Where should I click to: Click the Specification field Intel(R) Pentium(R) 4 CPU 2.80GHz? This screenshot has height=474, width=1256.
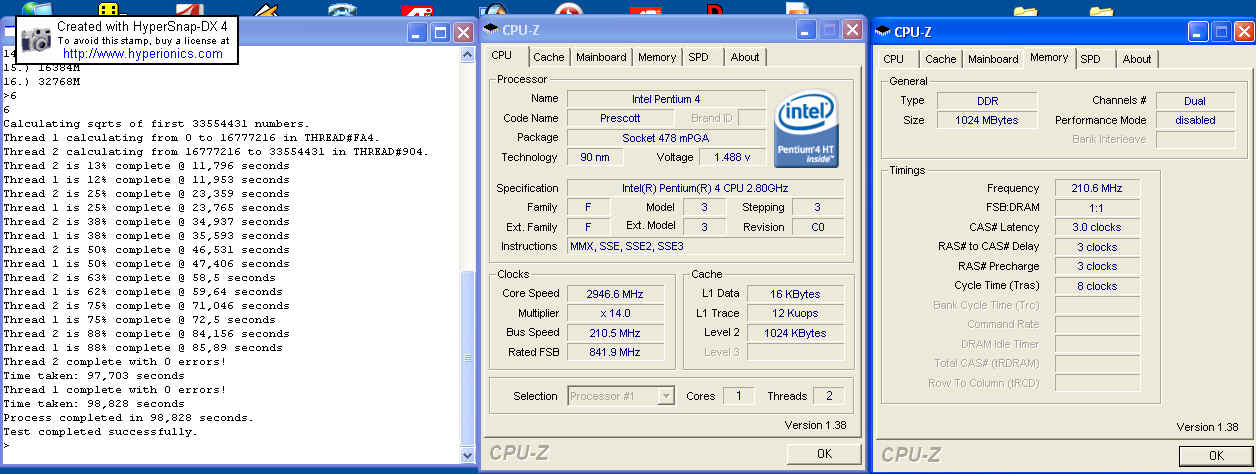click(706, 188)
